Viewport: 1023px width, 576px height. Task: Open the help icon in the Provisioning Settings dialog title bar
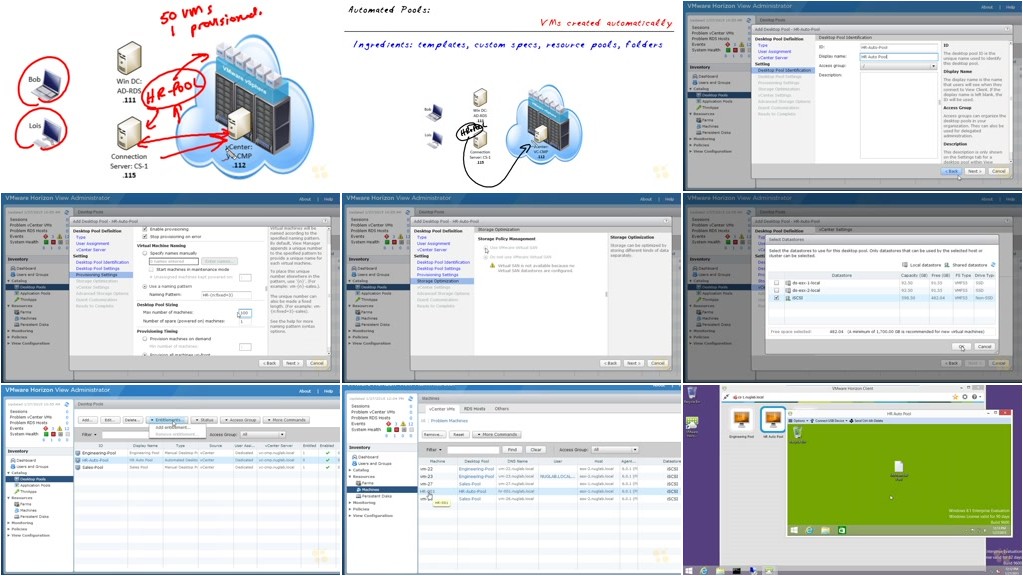[x=326, y=221]
